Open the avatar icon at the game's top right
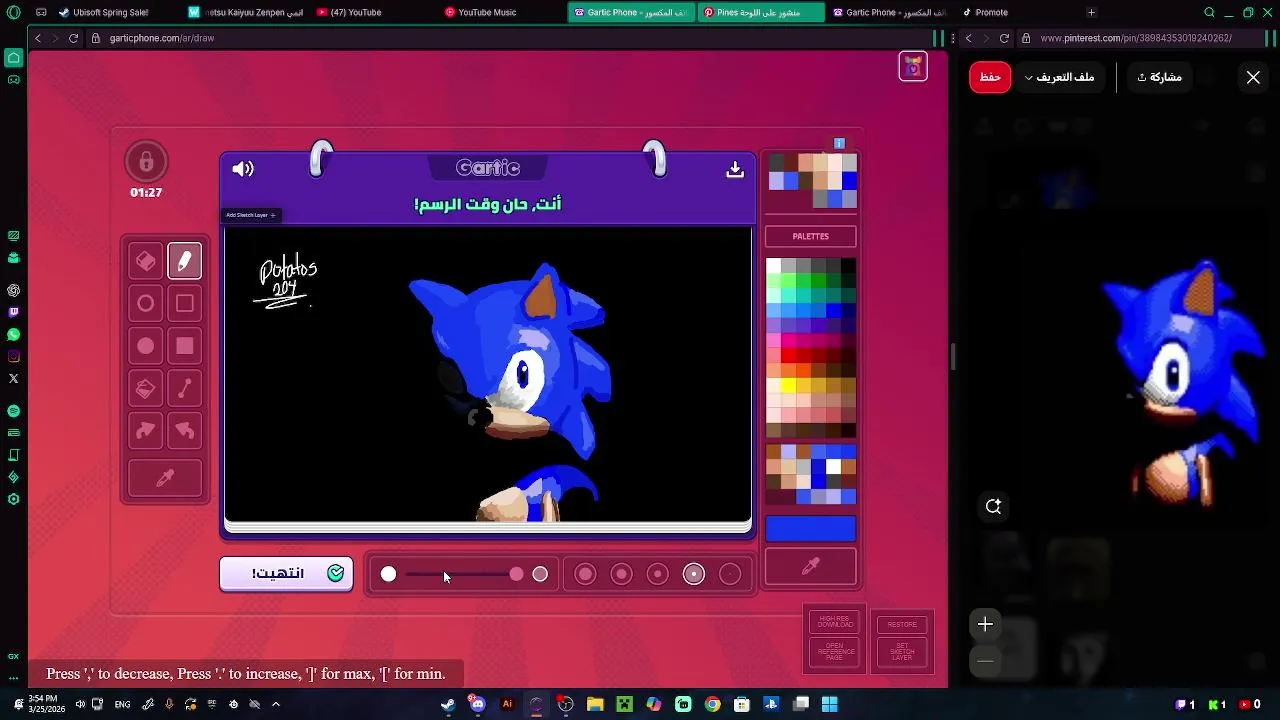 tap(913, 67)
